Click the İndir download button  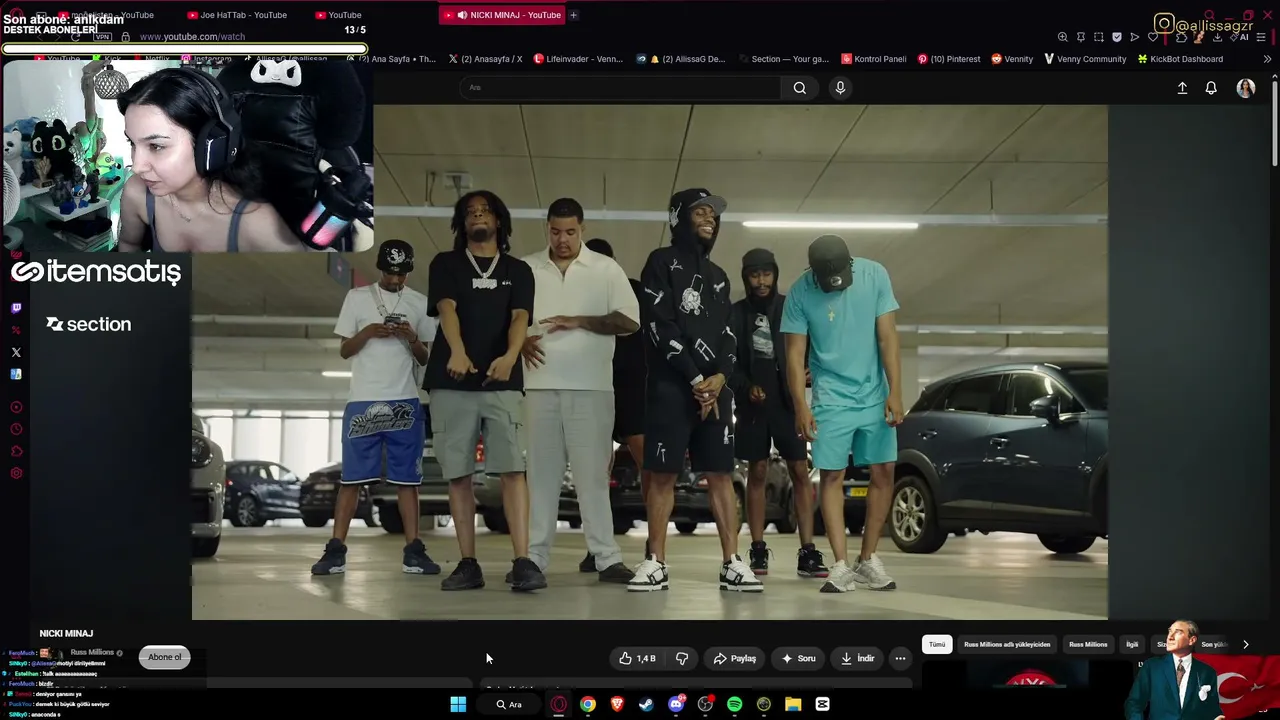[x=858, y=658]
